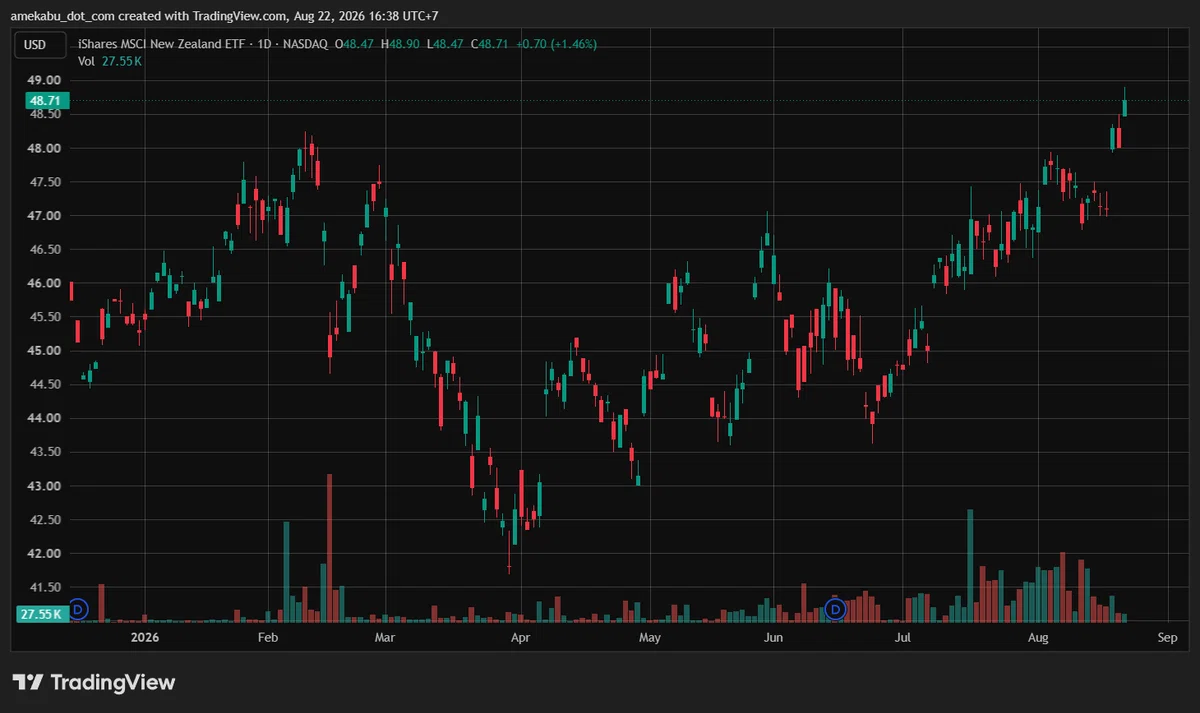Viewport: 1200px width, 713px height.
Task: Click the 46.00 price axis label
Action: click(x=45, y=284)
